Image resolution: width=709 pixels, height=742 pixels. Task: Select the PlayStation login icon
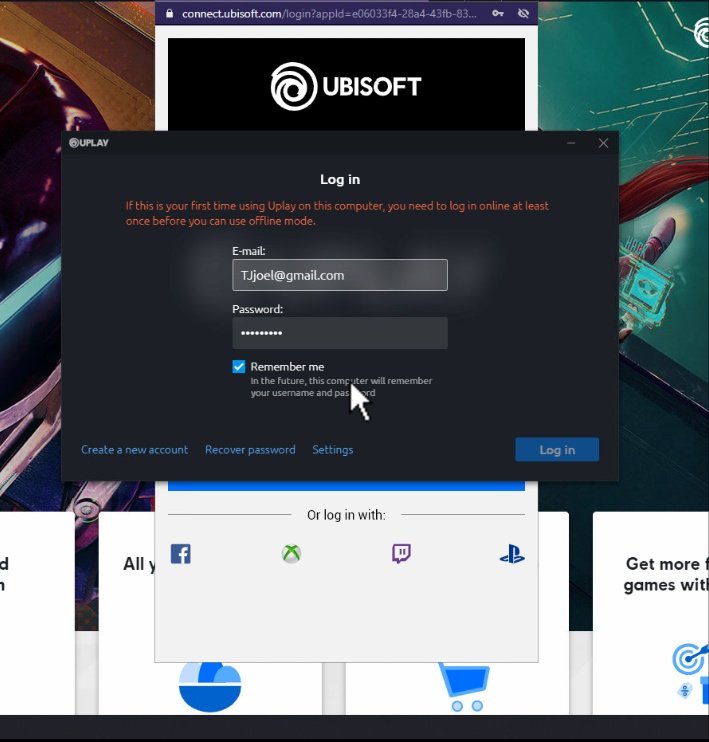point(512,554)
